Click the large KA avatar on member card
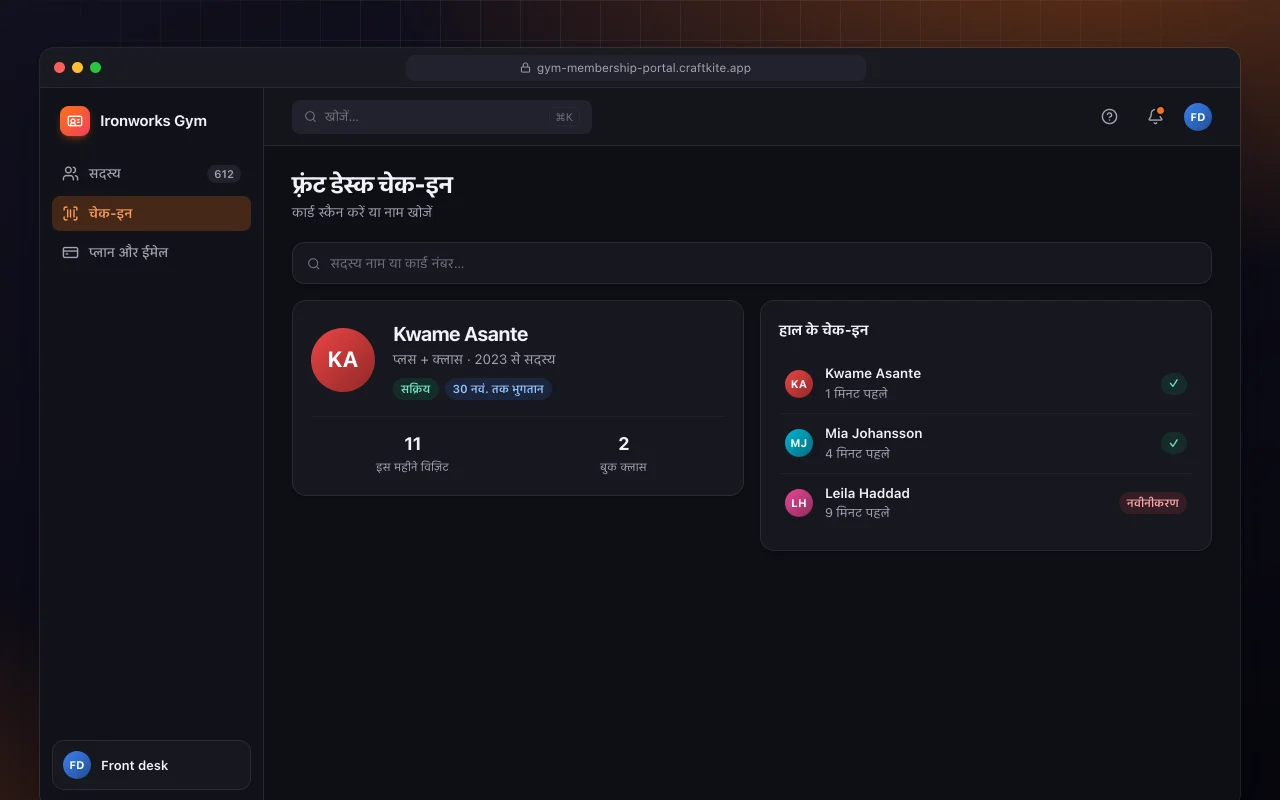The height and width of the screenshot is (800, 1280). pyautogui.click(x=343, y=360)
